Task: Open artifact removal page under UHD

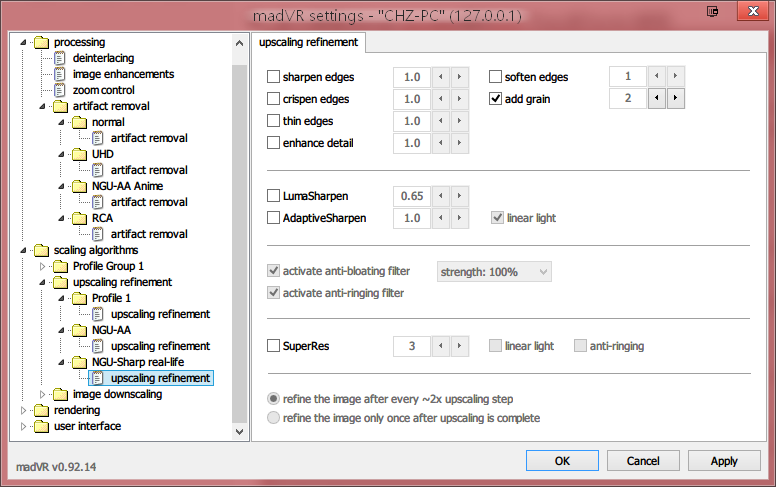Action: tap(149, 170)
